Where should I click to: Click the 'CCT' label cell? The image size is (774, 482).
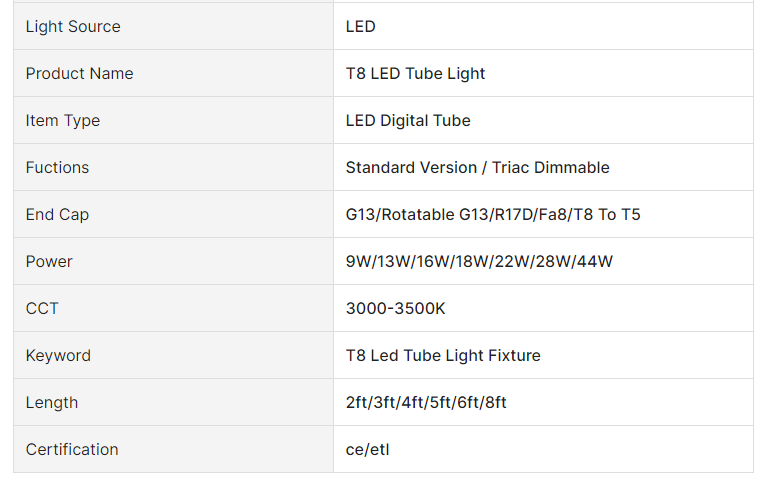[42, 309]
